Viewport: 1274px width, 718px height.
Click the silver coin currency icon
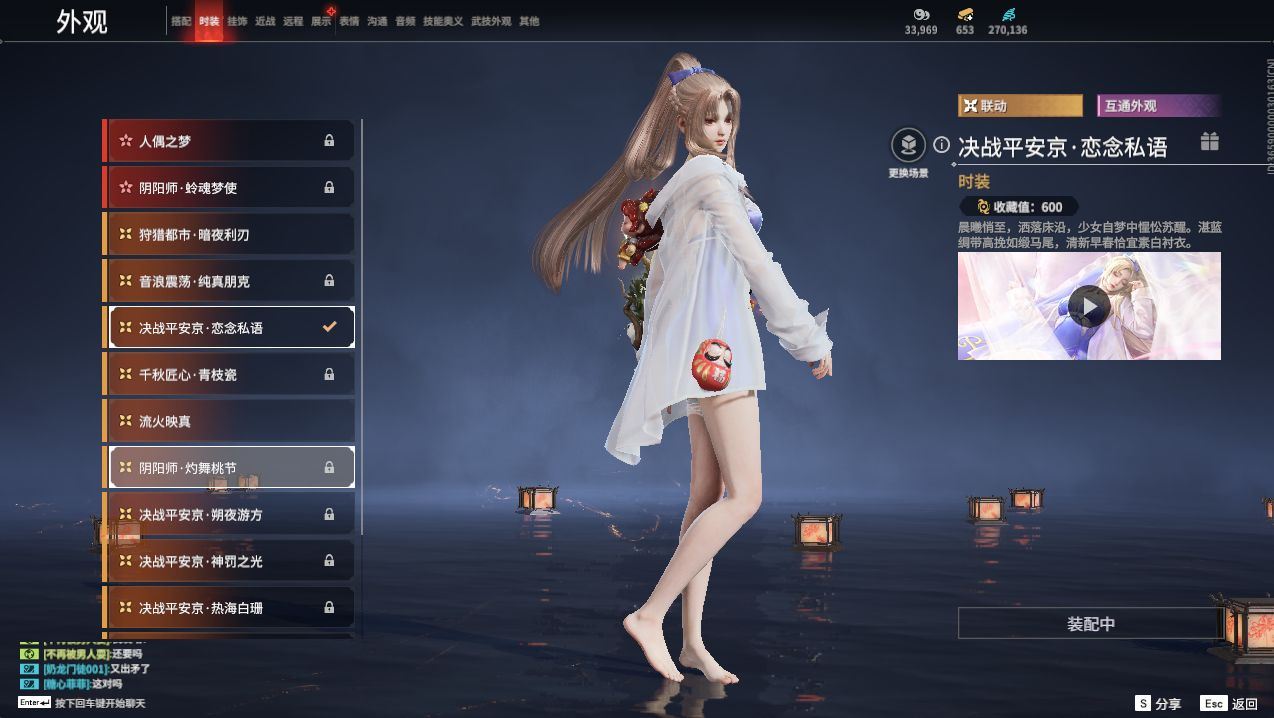pos(921,15)
